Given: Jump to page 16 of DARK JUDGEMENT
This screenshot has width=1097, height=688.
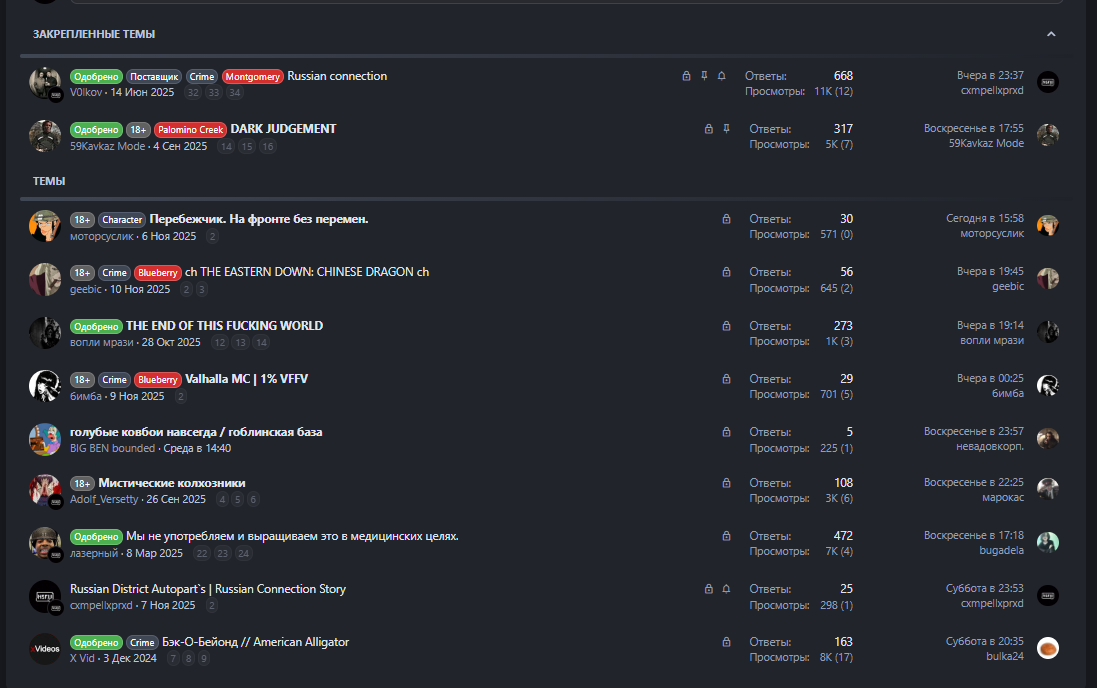Looking at the screenshot, I should [x=267, y=147].
